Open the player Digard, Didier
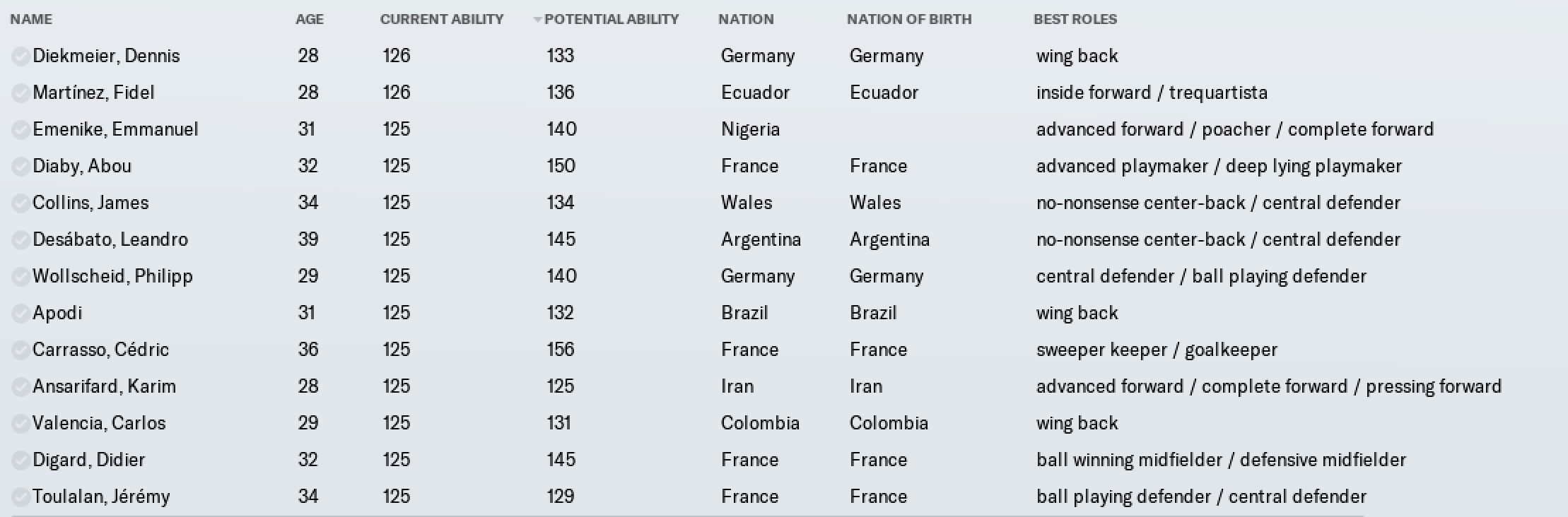Viewport: 1568px width, 517px height. 88,460
